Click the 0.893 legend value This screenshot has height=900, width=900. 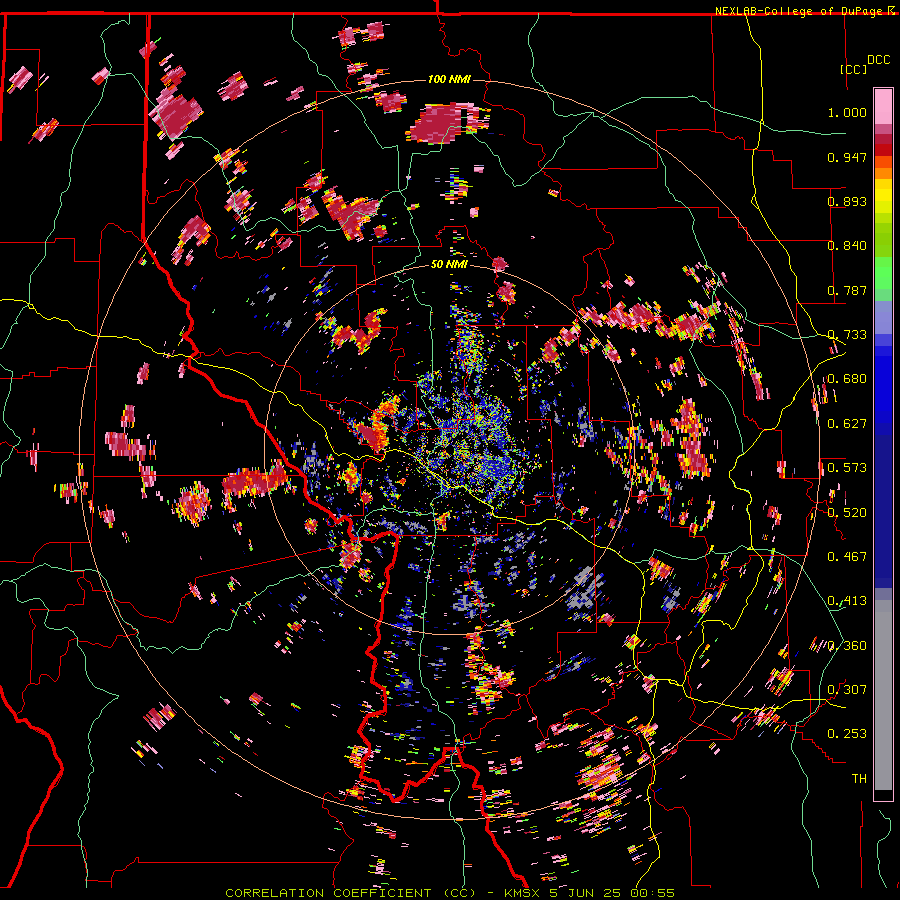click(x=847, y=201)
